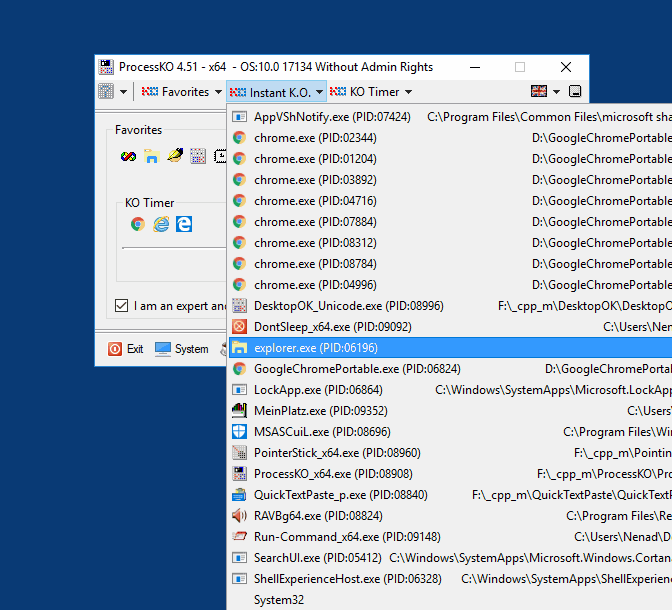Viewport: 672px width, 610px height.
Task: Select chrome.exe (PID:04716) entry
Action: (x=450, y=201)
